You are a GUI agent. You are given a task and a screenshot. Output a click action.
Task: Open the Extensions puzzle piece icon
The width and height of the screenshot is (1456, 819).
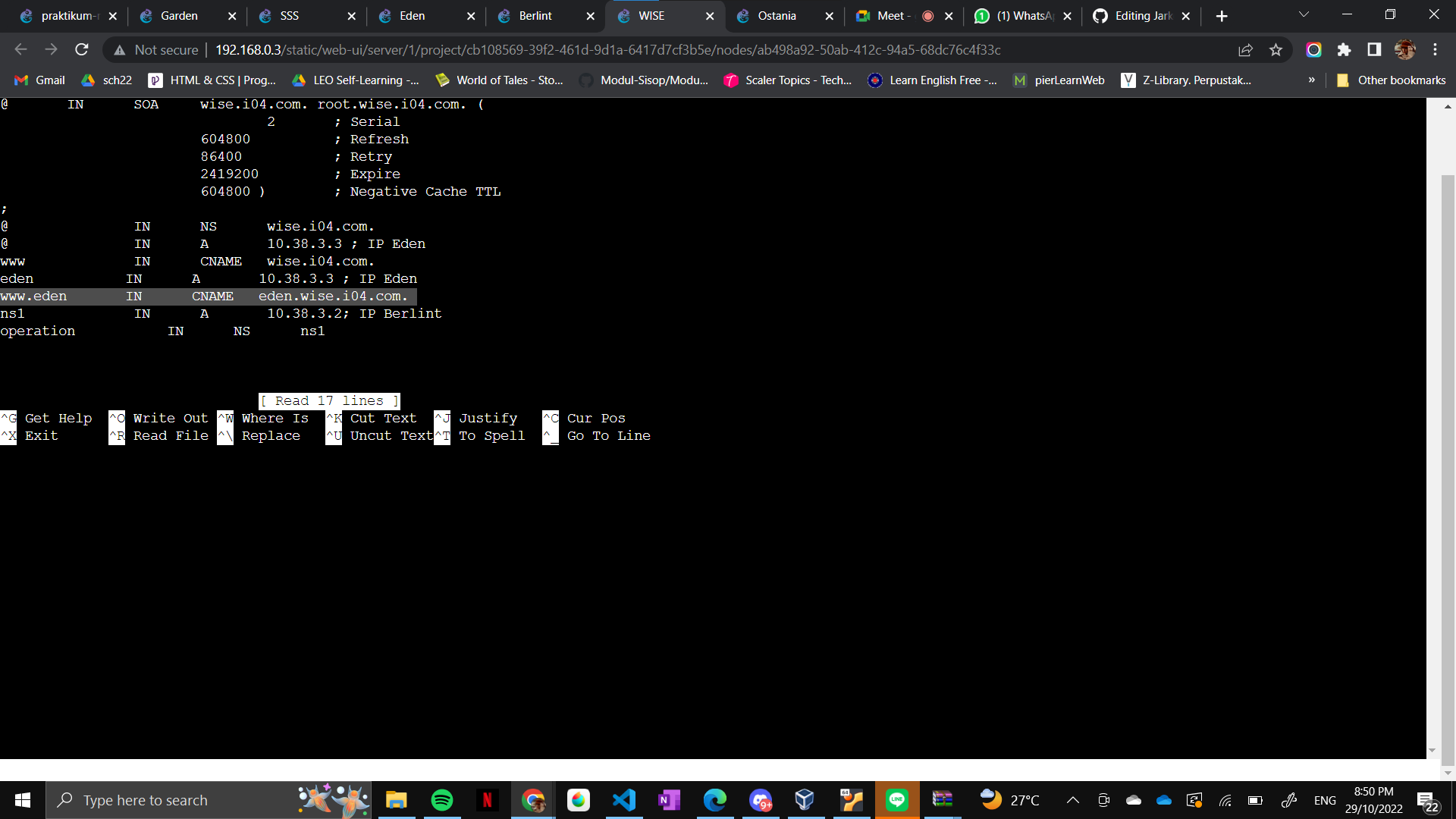1345,49
